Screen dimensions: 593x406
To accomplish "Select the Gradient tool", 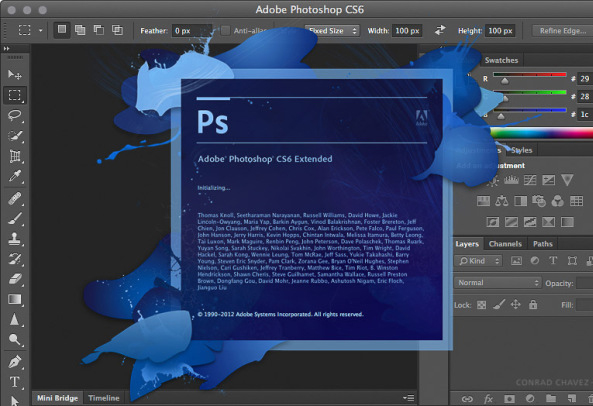I will (15, 299).
